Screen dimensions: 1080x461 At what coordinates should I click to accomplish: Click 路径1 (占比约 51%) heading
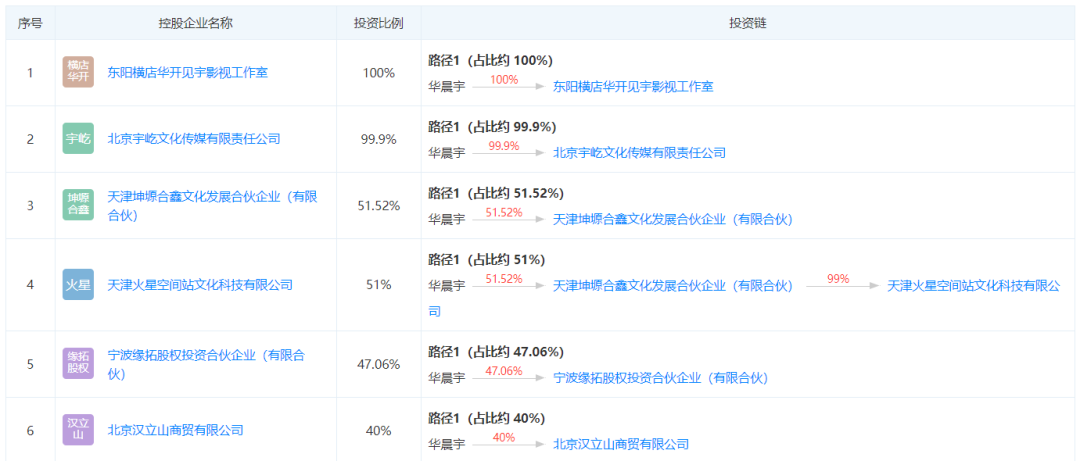click(487, 260)
